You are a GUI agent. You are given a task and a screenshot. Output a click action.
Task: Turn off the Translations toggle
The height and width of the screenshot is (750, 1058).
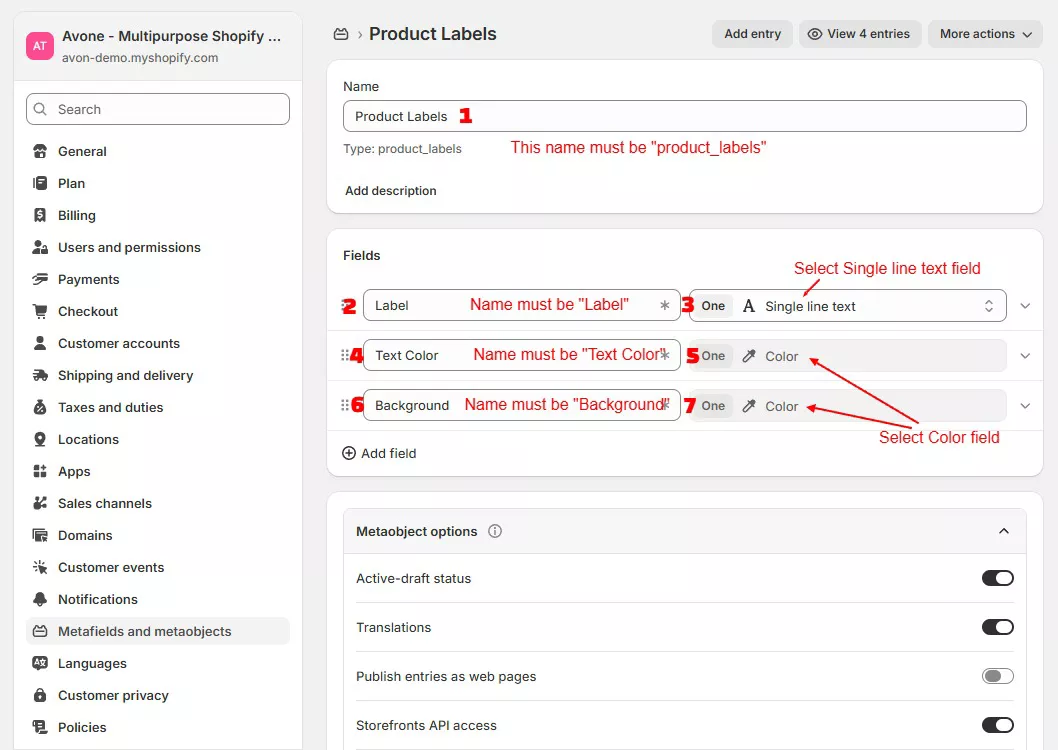click(997, 627)
